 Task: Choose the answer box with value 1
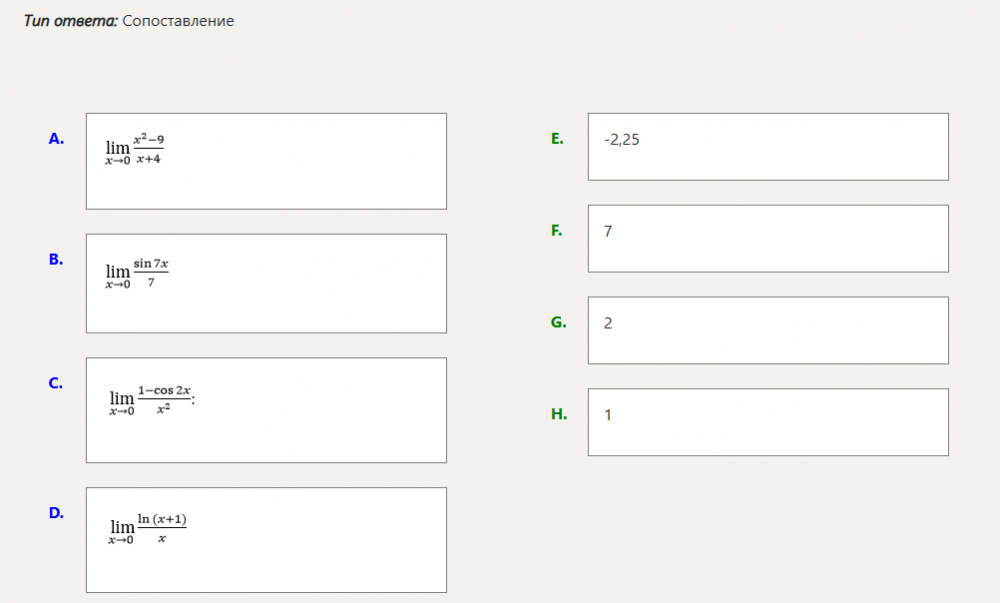(768, 422)
